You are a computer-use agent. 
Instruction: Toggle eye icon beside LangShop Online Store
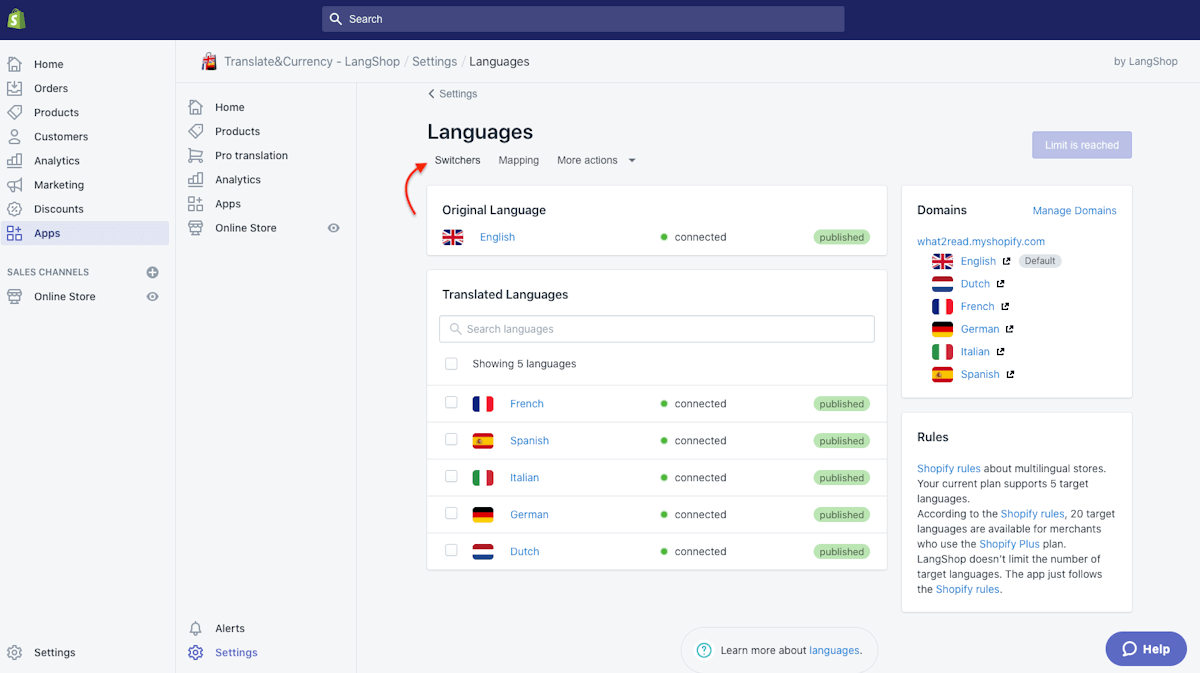(334, 228)
